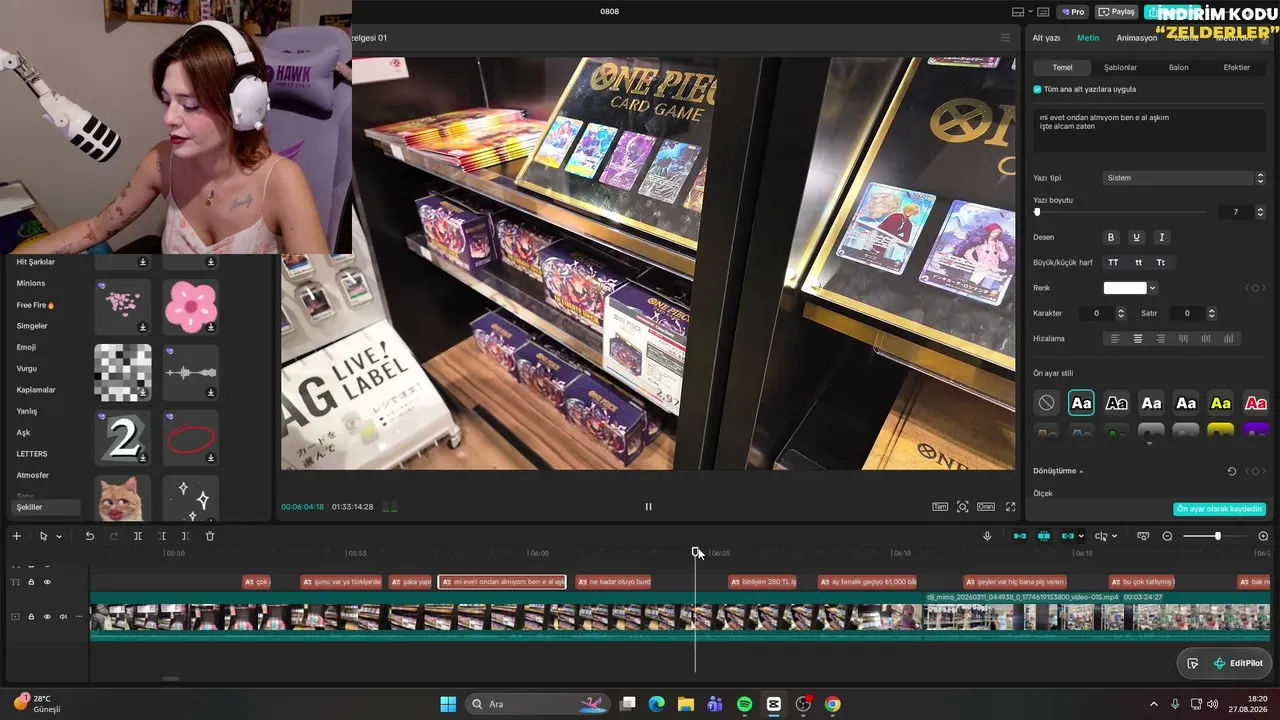Click the Yazı boyutu font size slider
The width and height of the screenshot is (1280, 720).
click(1121, 212)
